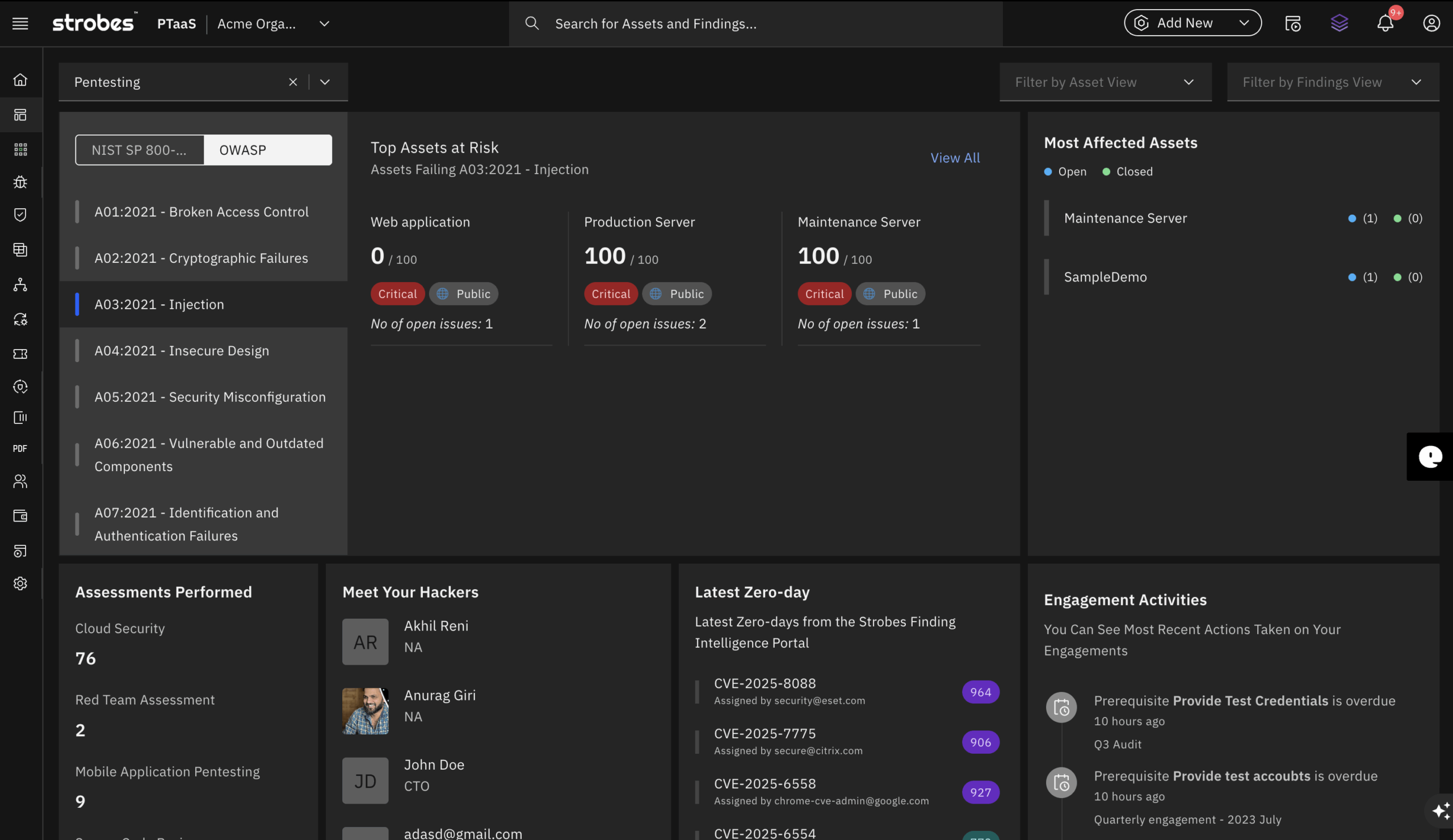Open the purple layers icon
Viewport: 1453px width, 840px height.
click(x=1339, y=24)
